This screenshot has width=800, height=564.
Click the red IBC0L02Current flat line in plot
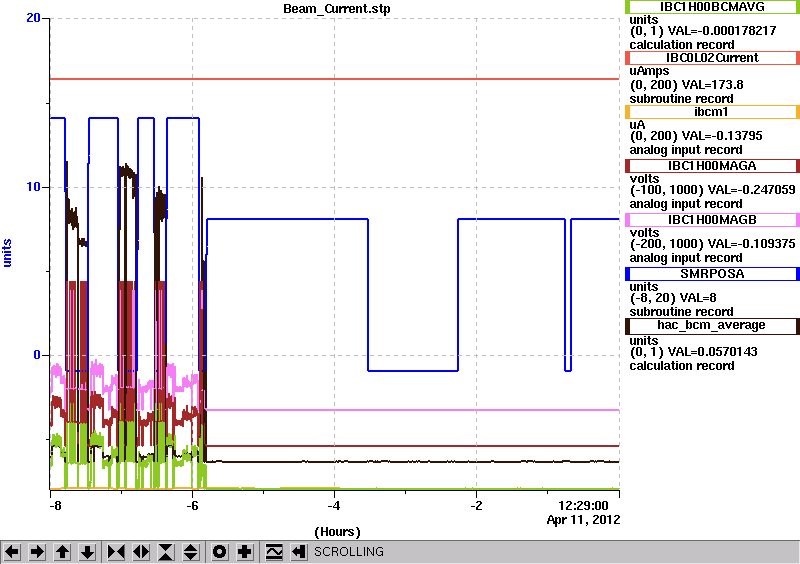[334, 79]
